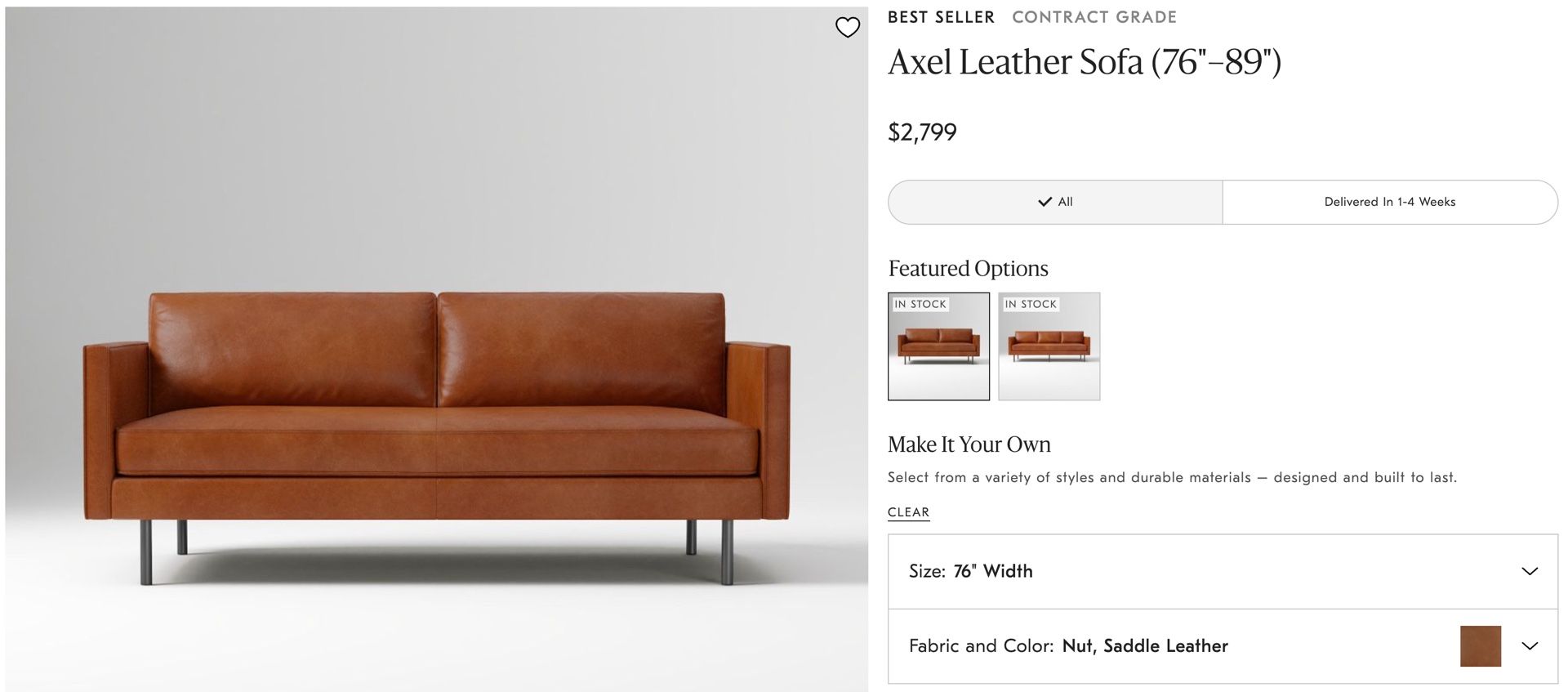The height and width of the screenshot is (692, 1568).
Task: Click the CLEAR link to reset selections
Action: tap(908, 511)
